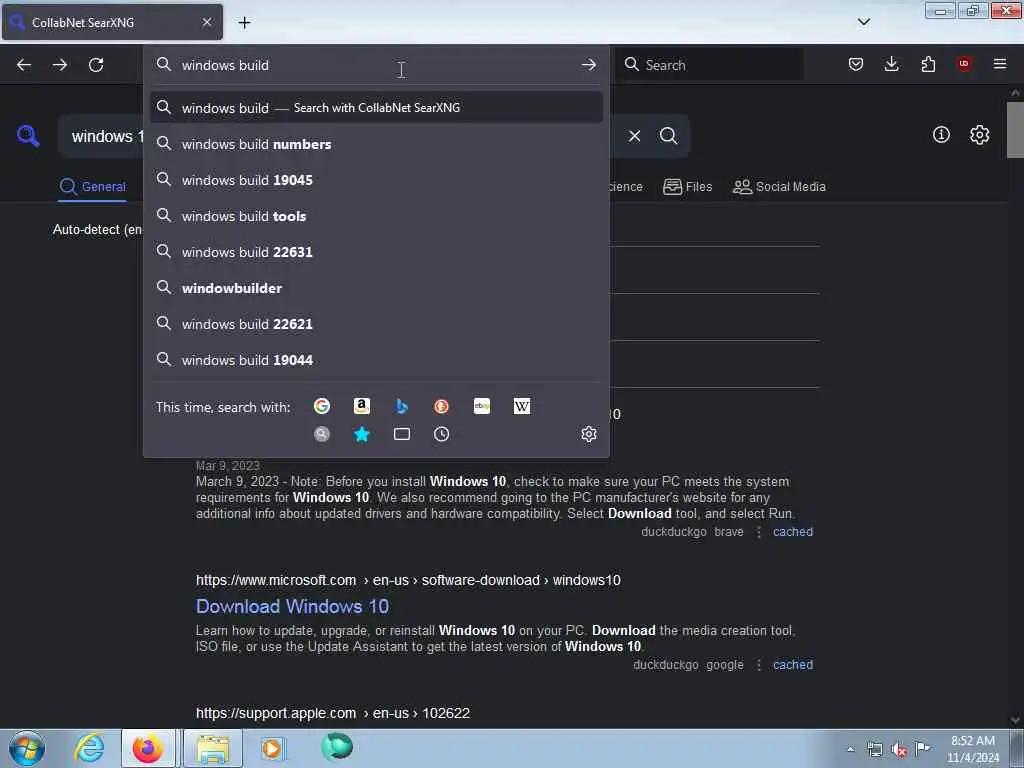
Task: Select suggestion windows build numbers
Action: point(376,144)
